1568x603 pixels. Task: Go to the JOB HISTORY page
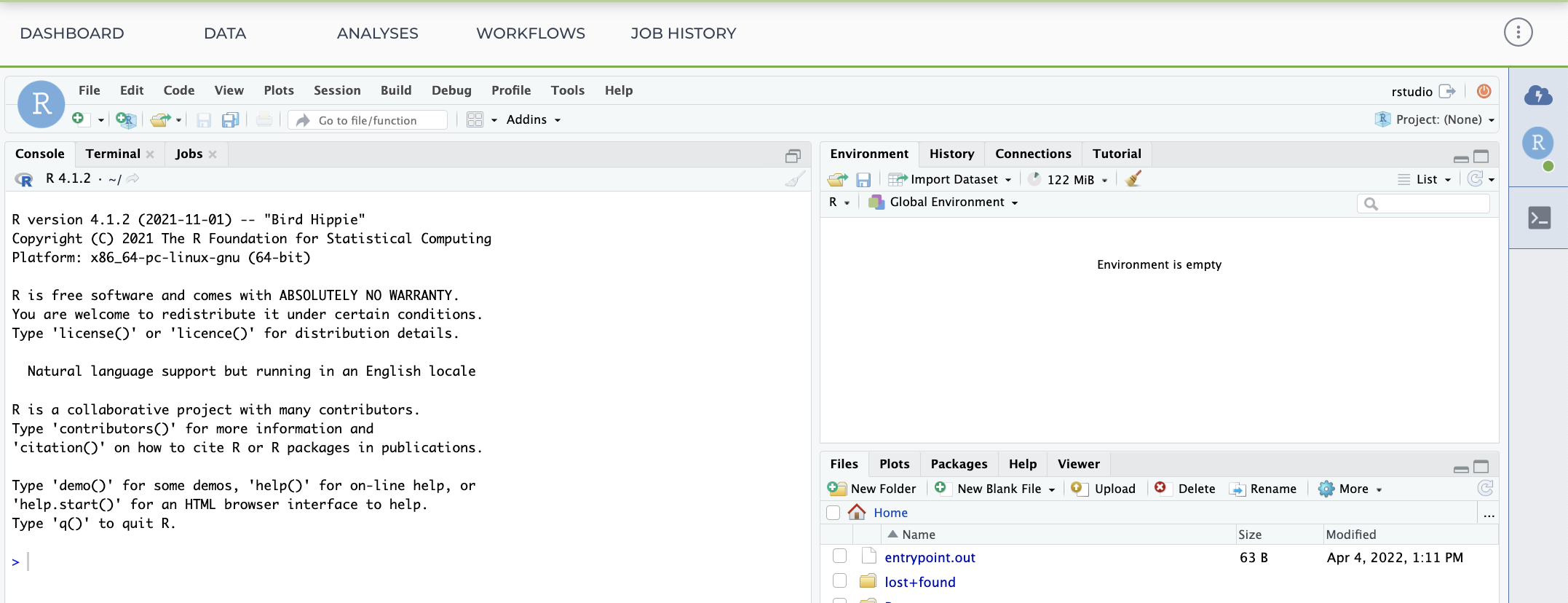point(684,33)
